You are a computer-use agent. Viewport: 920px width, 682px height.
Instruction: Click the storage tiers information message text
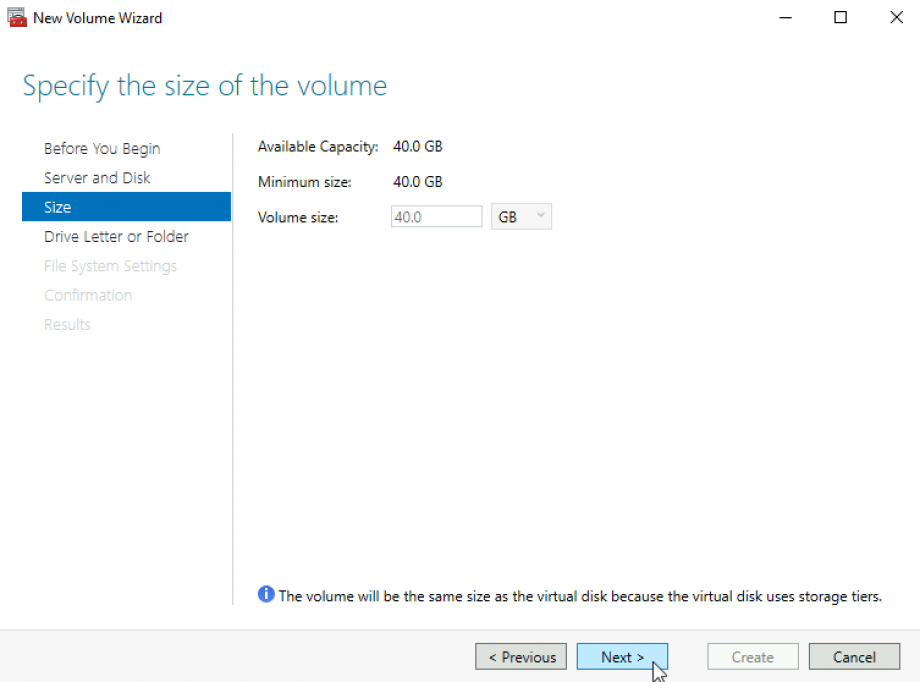coord(580,597)
